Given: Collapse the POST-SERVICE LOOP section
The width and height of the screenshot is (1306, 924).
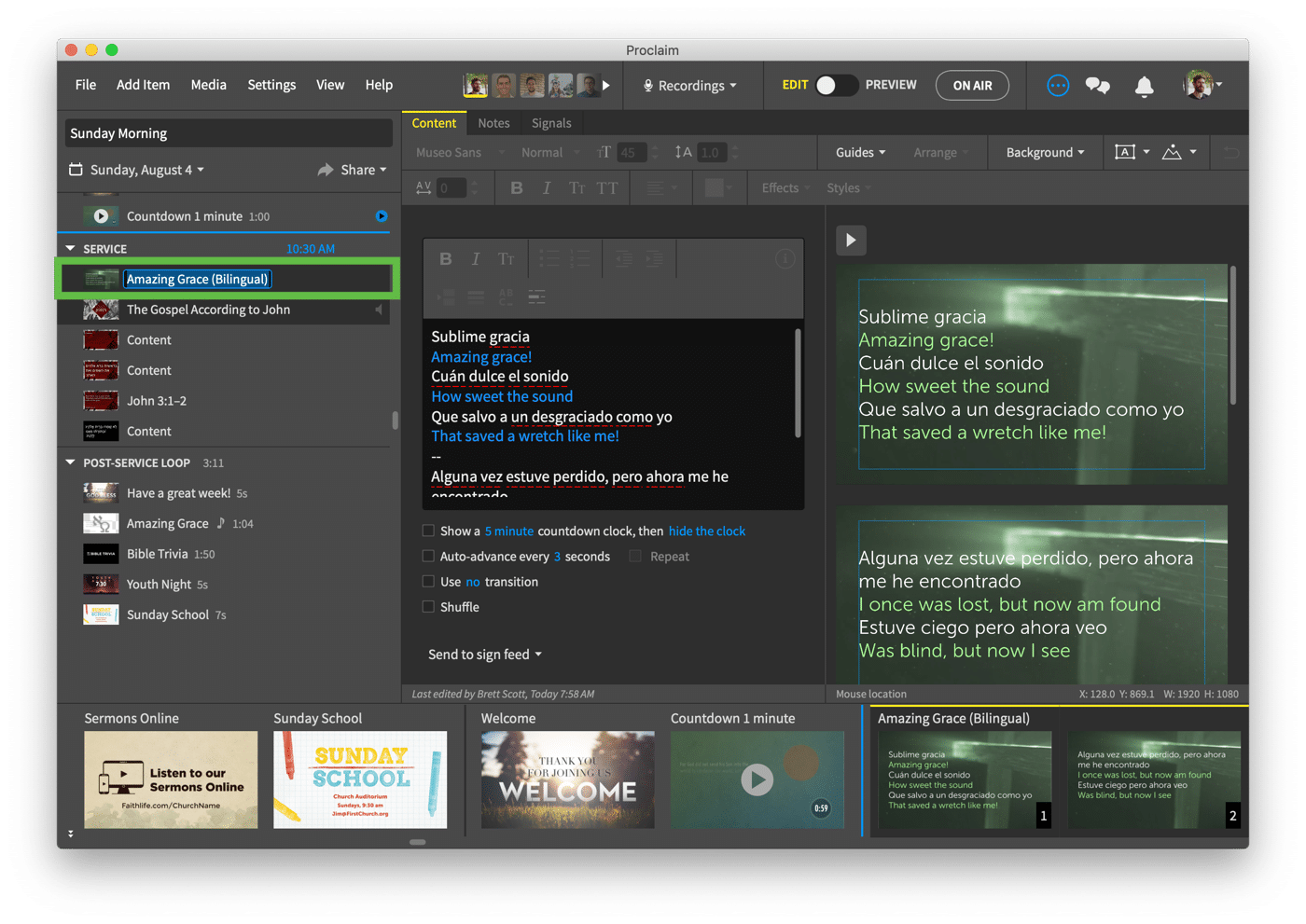Looking at the screenshot, I should tap(71, 462).
